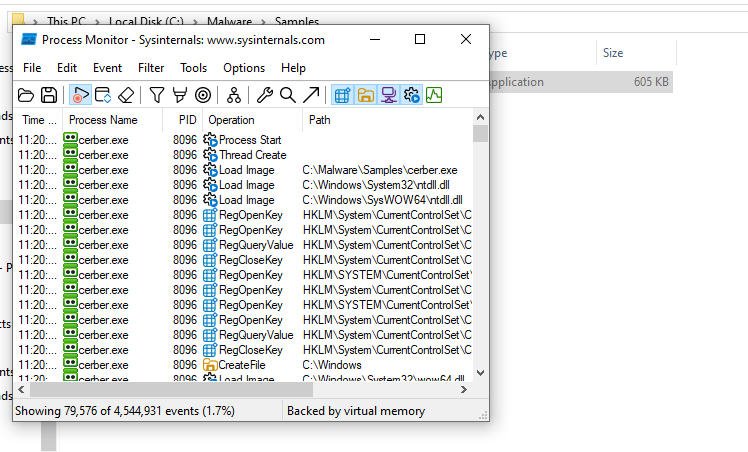Minimize the Process Monitor window
Viewport: 748px width, 452px height.
point(375,39)
